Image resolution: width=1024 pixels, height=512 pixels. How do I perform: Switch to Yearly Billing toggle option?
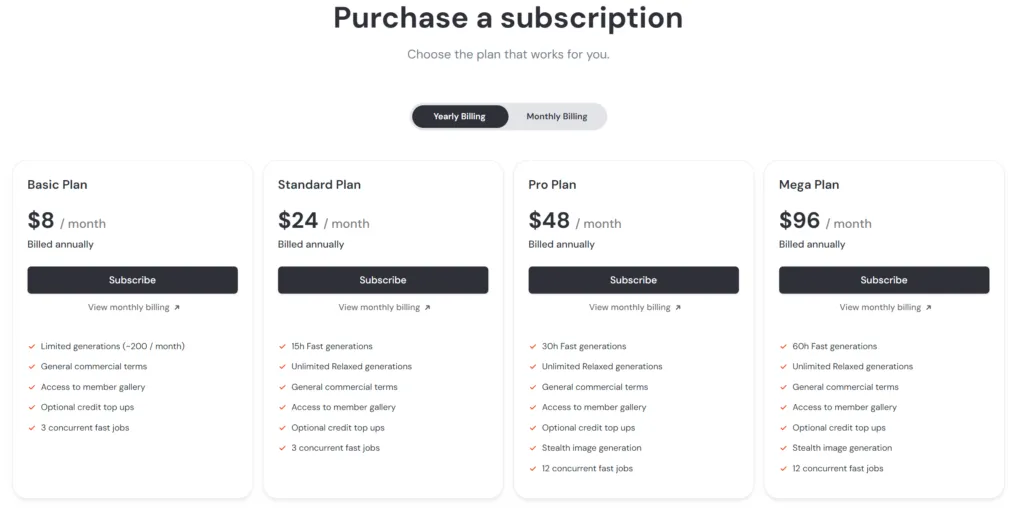[459, 117]
